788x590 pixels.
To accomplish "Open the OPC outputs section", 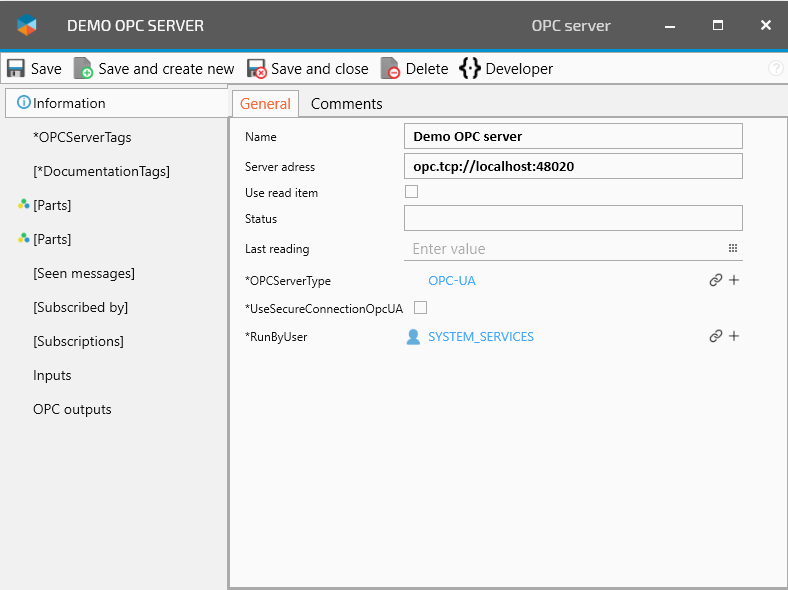I will tap(72, 409).
